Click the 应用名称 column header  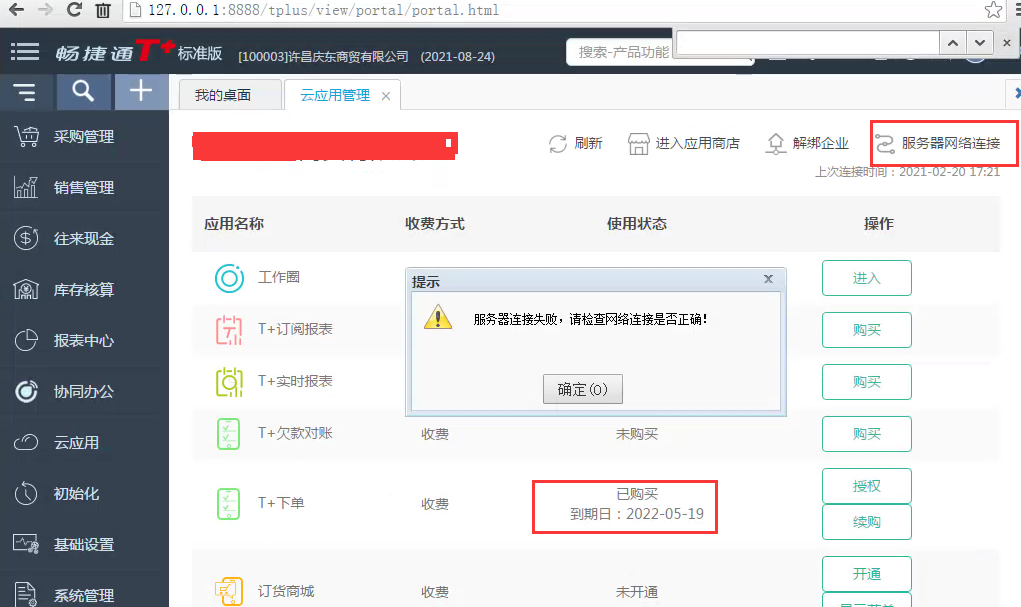(234, 224)
